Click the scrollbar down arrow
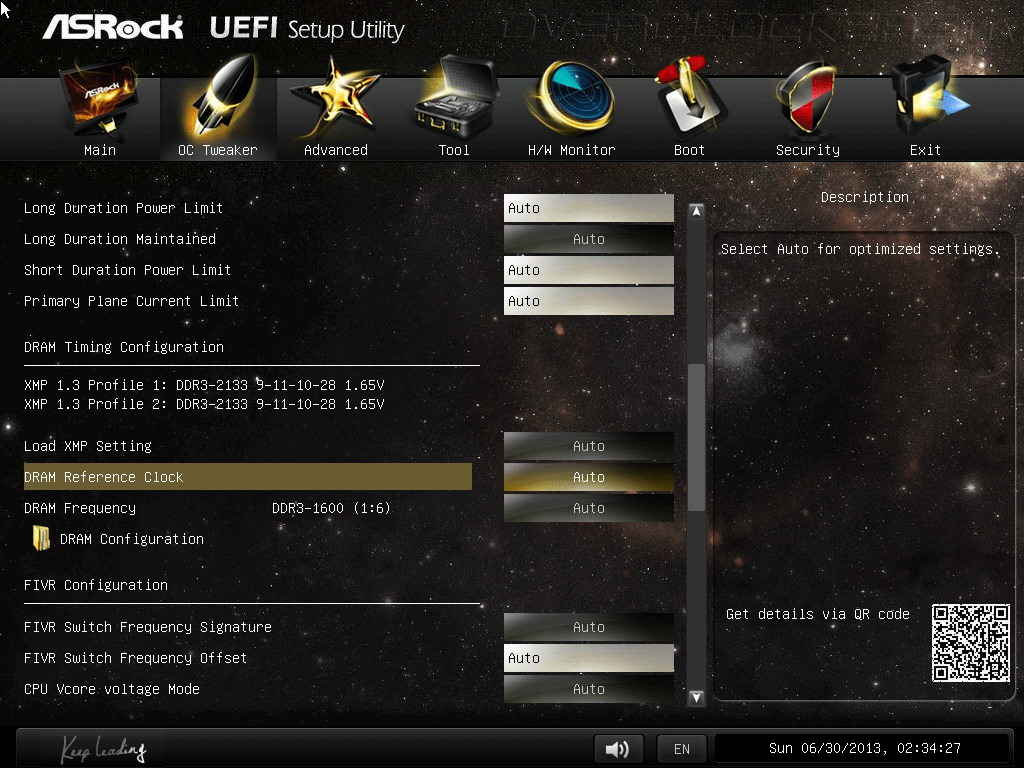 (x=696, y=697)
